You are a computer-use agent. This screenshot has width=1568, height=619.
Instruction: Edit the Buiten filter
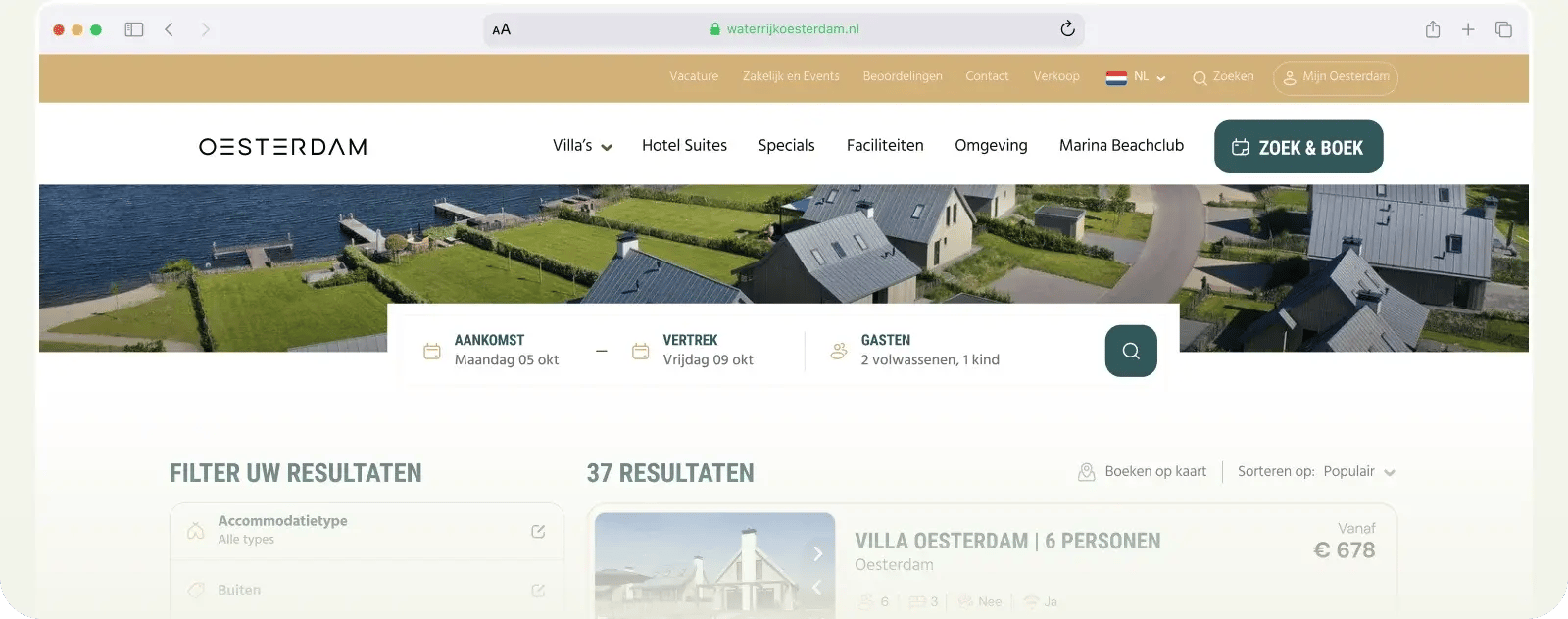coord(538,591)
